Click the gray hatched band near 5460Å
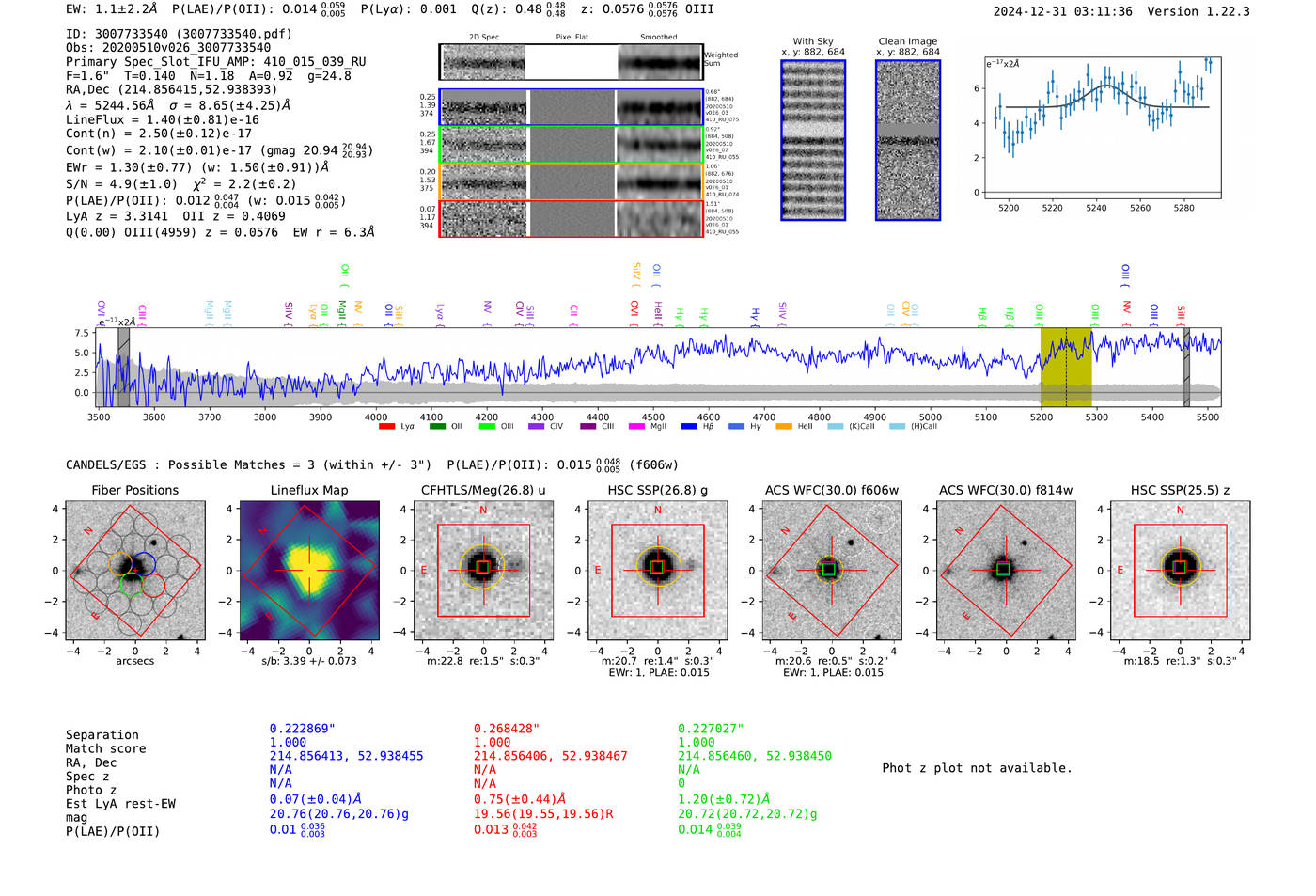This screenshot has width=1316, height=896. click(1186, 368)
